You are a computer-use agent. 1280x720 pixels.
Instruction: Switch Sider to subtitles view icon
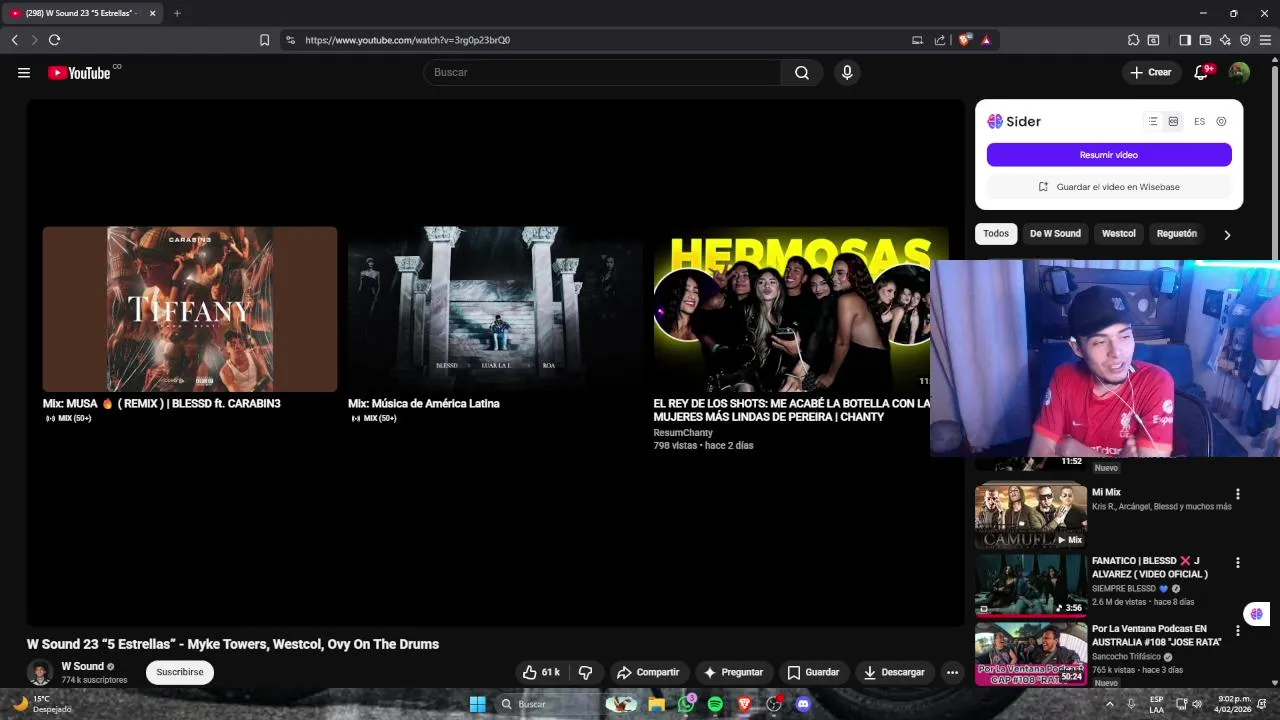coord(1173,121)
